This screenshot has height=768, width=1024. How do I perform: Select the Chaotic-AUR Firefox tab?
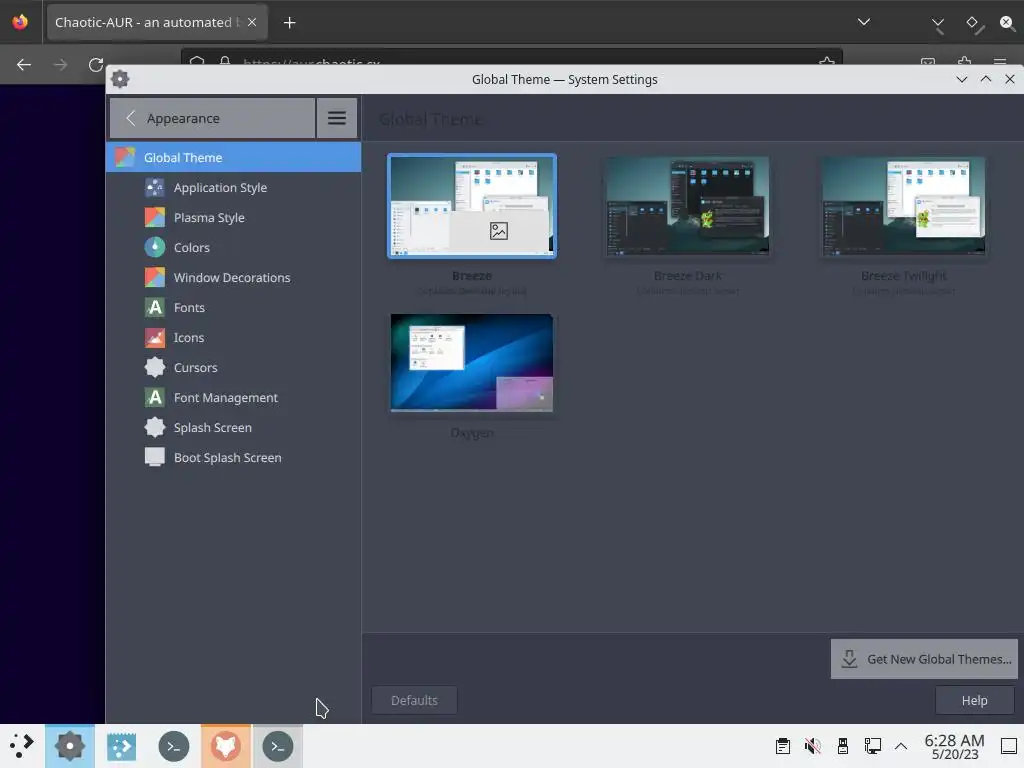(157, 23)
